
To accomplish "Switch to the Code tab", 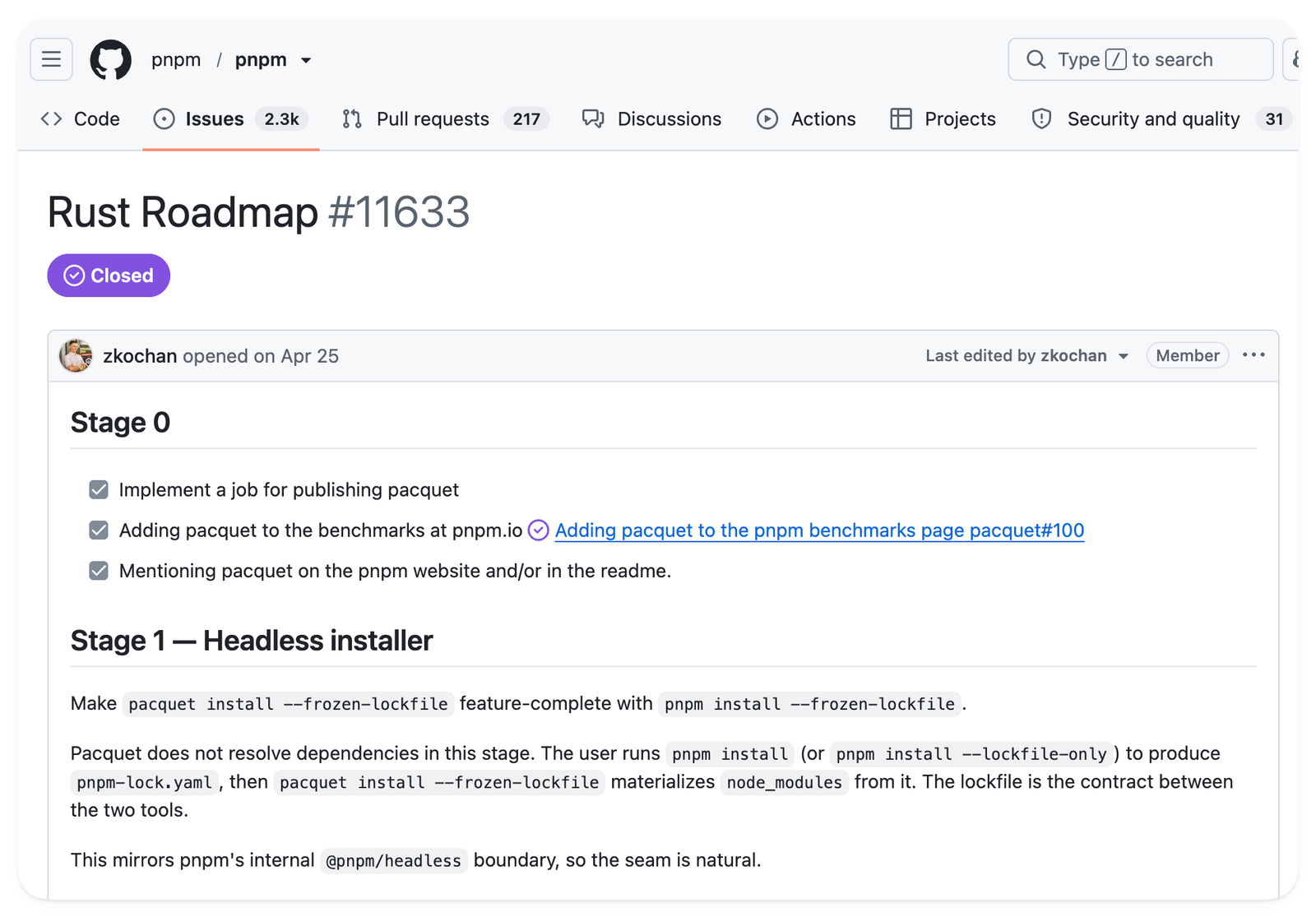I will coord(81,119).
